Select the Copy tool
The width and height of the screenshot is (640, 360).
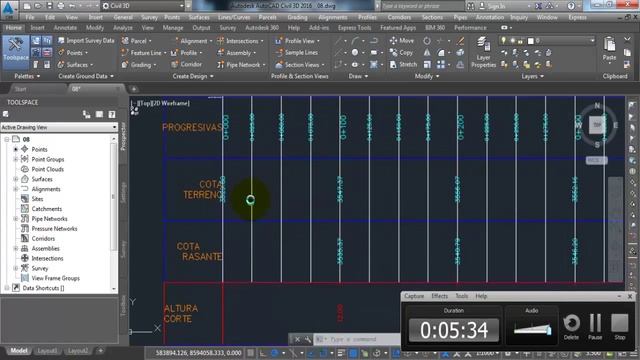click(x=401, y=52)
